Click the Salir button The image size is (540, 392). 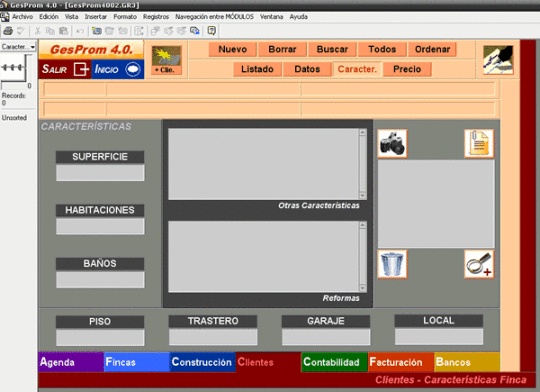click(65, 69)
